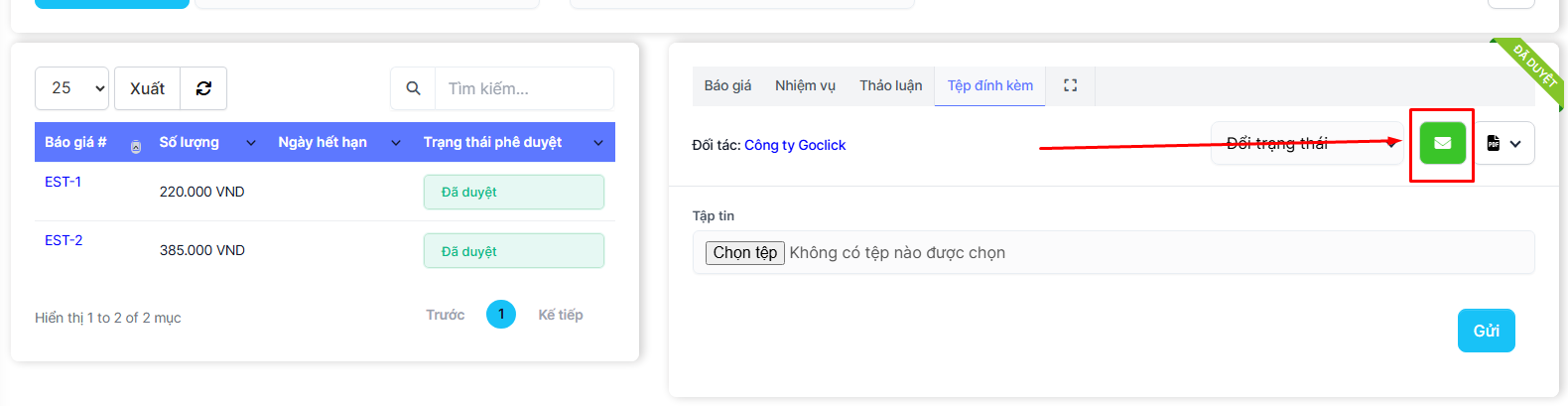The image size is (1568, 406).
Task: Click the sort icon beside Báo giá #
Action: pos(136,147)
